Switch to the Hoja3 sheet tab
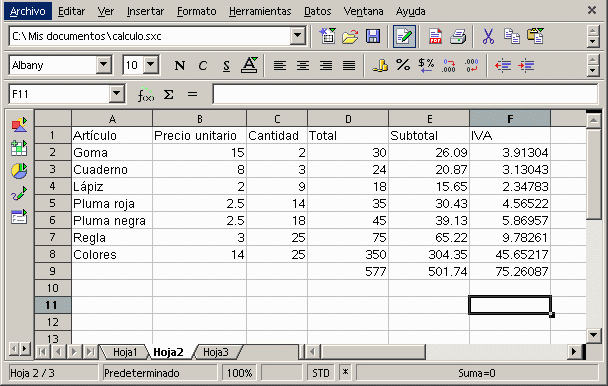The height and width of the screenshot is (386, 608). point(216,352)
